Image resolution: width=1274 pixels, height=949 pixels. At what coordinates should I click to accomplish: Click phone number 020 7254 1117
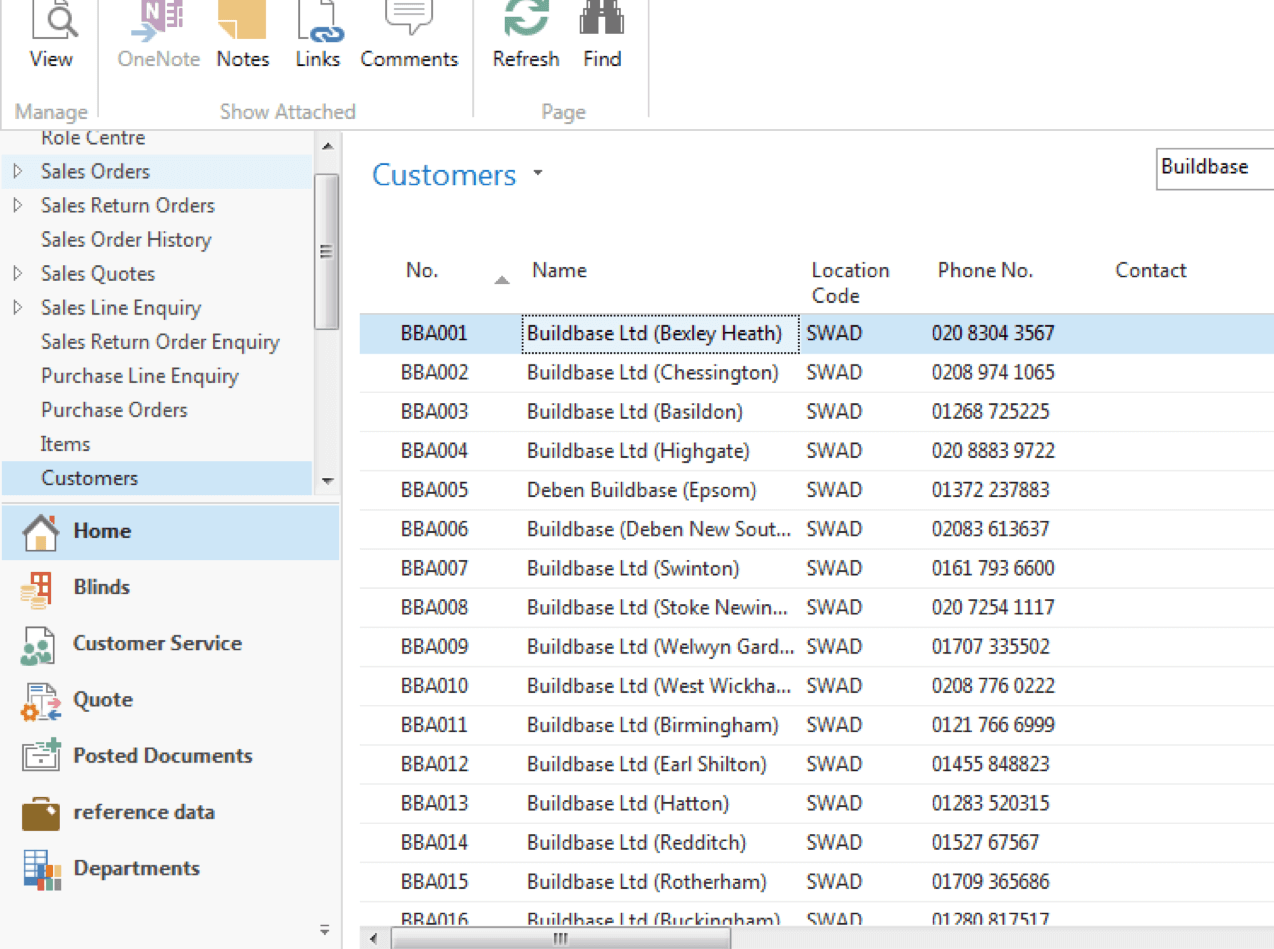point(993,607)
